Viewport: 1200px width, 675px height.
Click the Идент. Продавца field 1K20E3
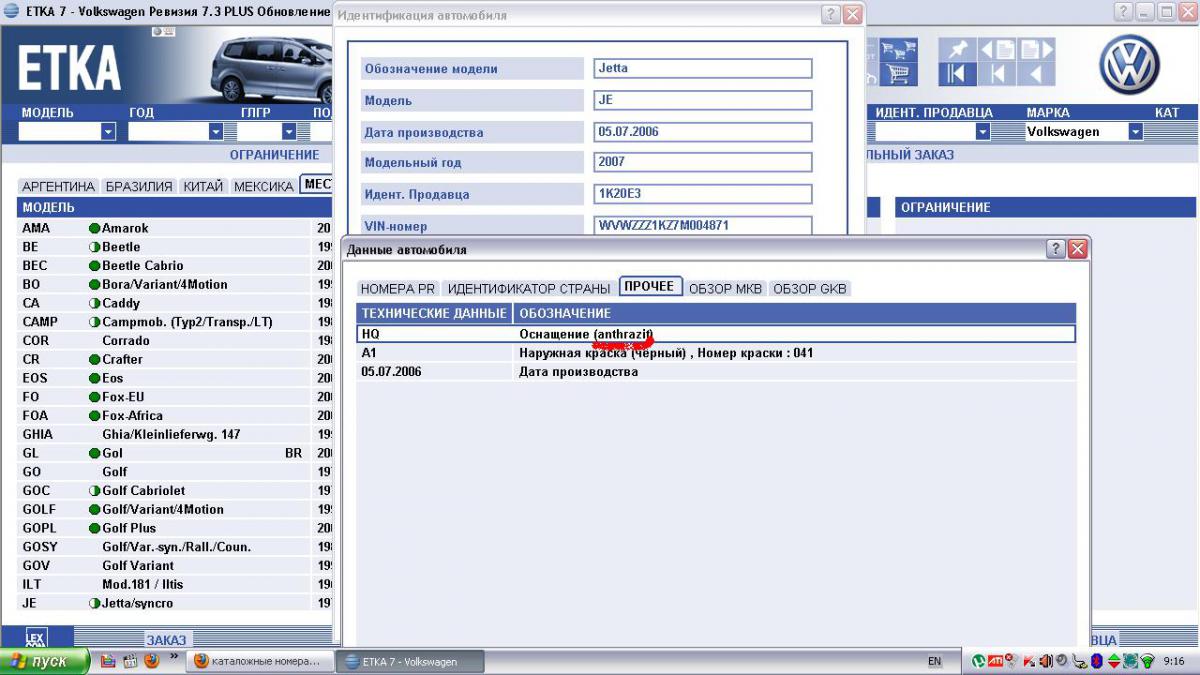[x=702, y=194]
